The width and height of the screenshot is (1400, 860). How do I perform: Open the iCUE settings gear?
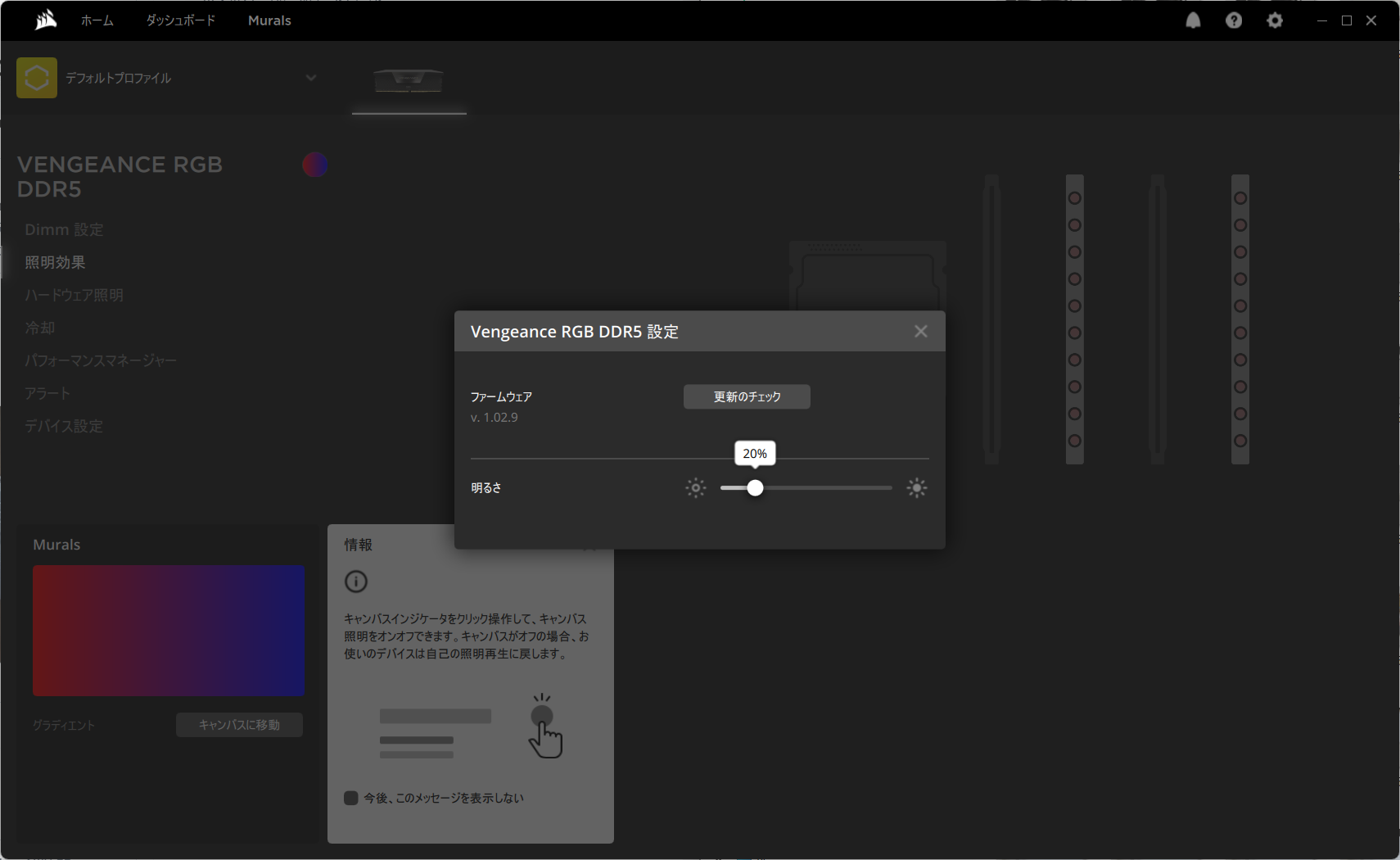[x=1275, y=20]
